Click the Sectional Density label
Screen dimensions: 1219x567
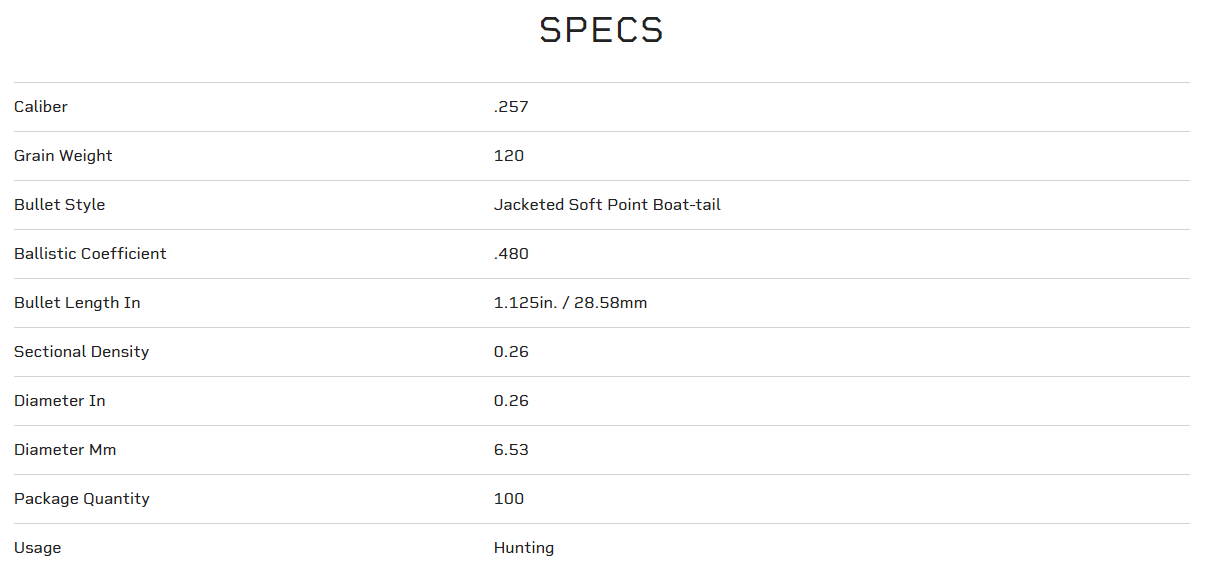point(81,352)
